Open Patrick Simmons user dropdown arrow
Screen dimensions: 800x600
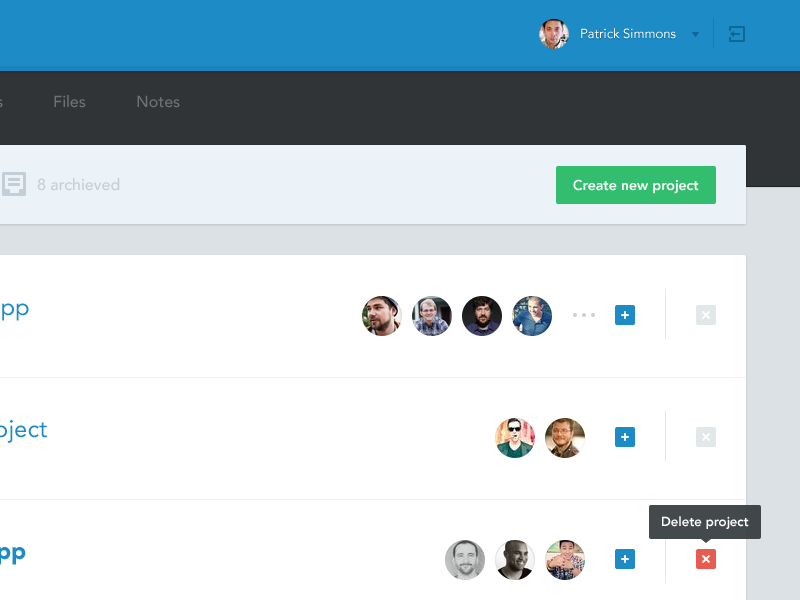tap(695, 35)
